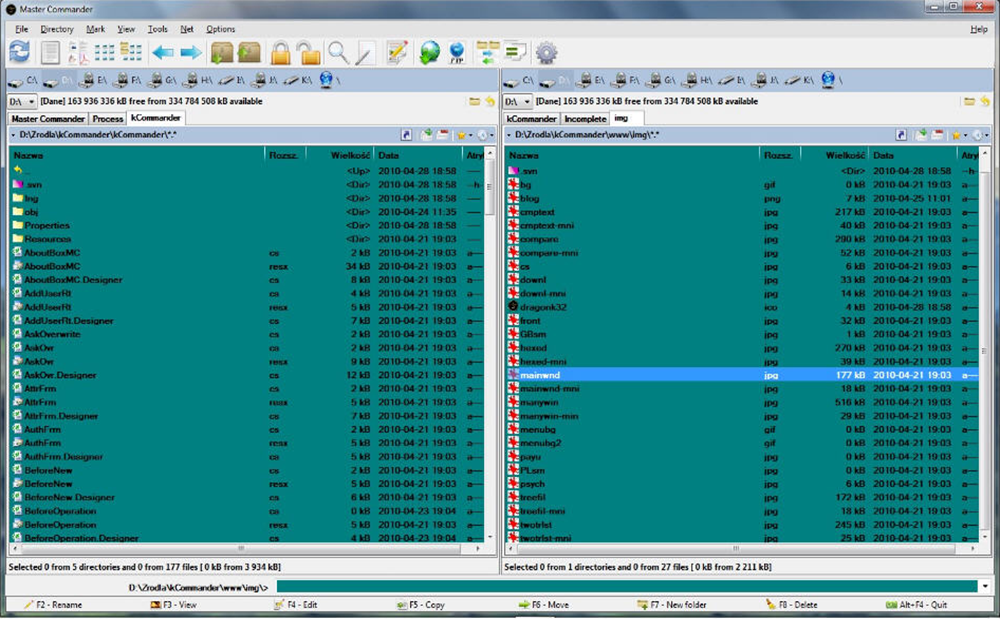1000x619 pixels.
Task: Open settings with the gear icon
Action: 547,52
